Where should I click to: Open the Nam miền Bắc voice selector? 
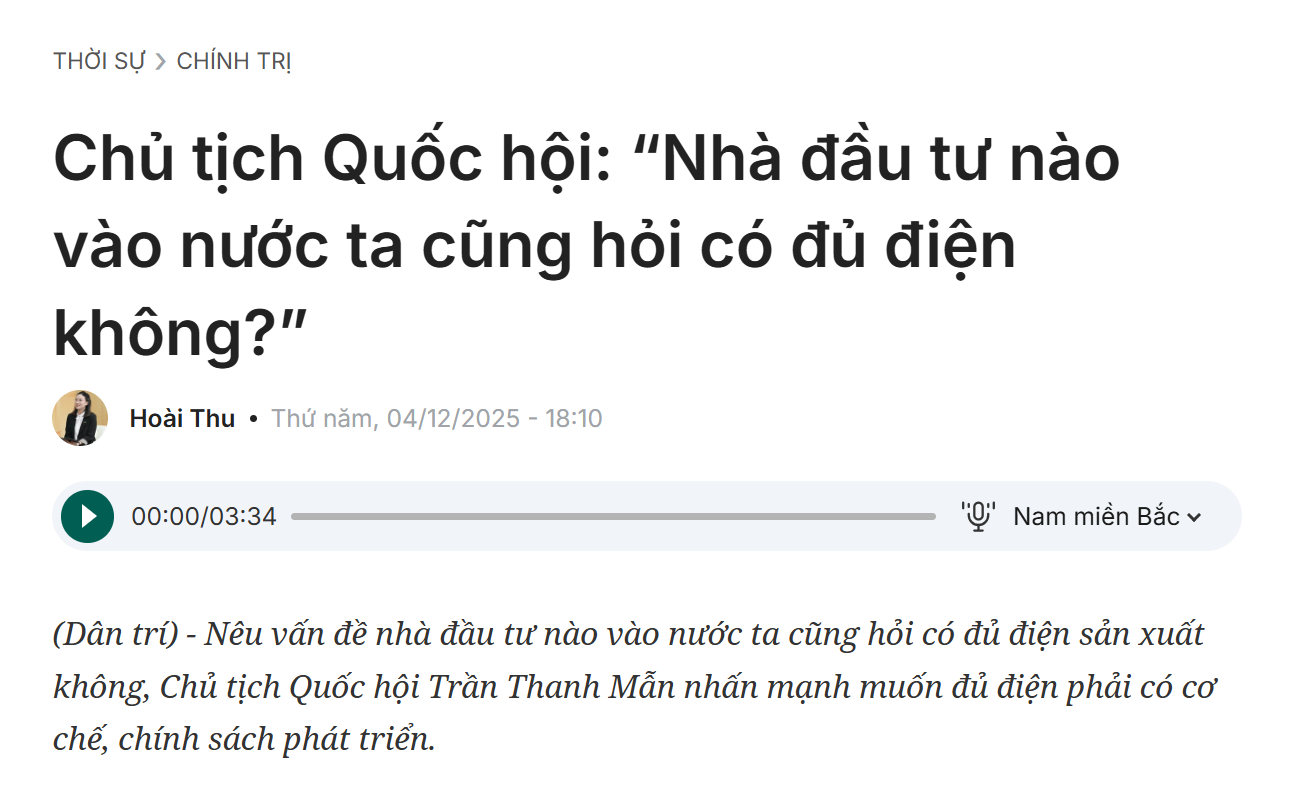tap(1096, 516)
